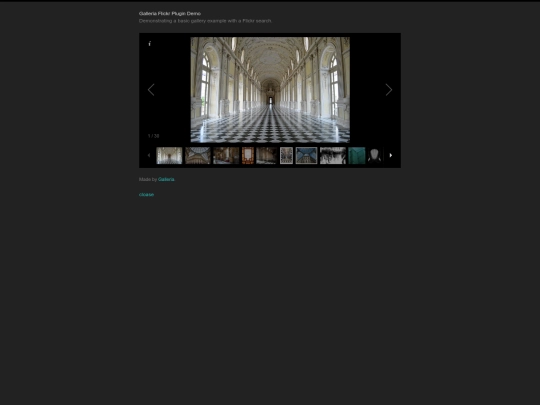
Task: Select the teal green door thumbnail
Action: [x=357, y=155]
